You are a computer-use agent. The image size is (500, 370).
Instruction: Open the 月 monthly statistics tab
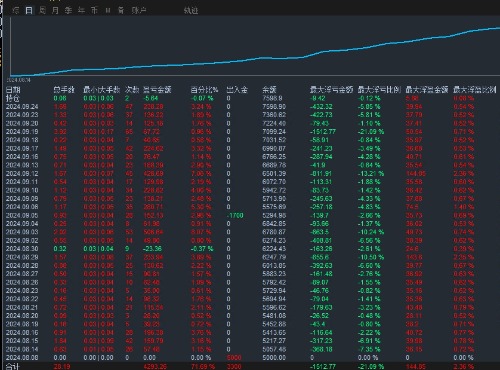(x=55, y=10)
